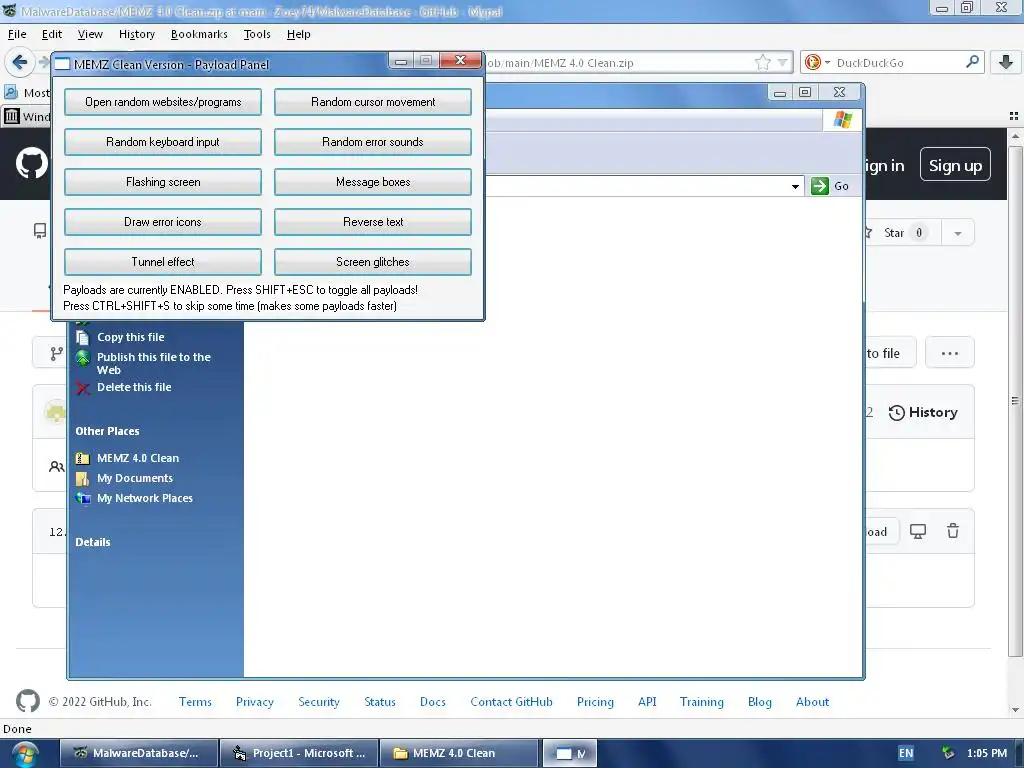Open the Docs footer link
This screenshot has width=1024, height=768.
(432, 702)
